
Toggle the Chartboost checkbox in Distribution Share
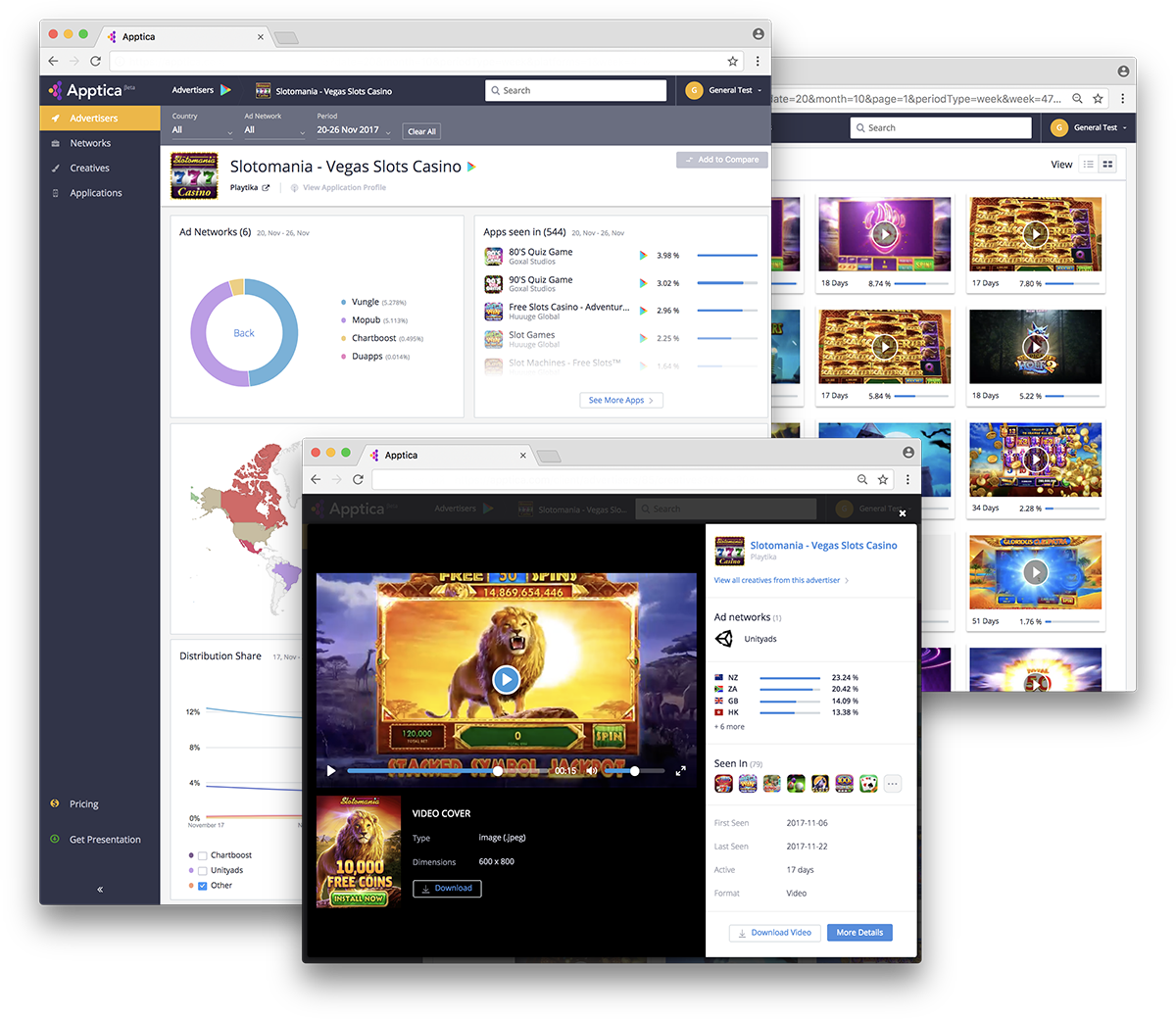tap(203, 855)
